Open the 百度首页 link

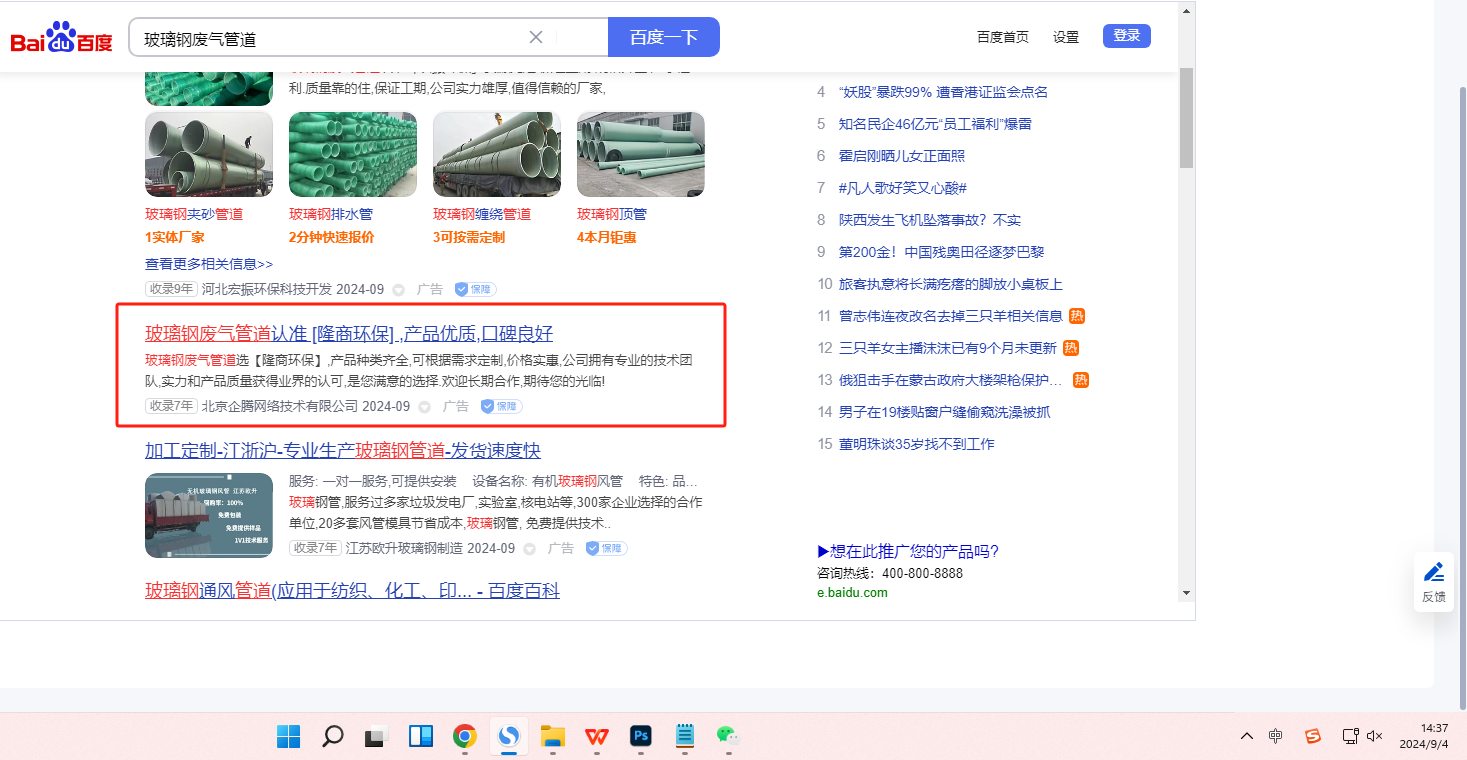click(x=1003, y=37)
